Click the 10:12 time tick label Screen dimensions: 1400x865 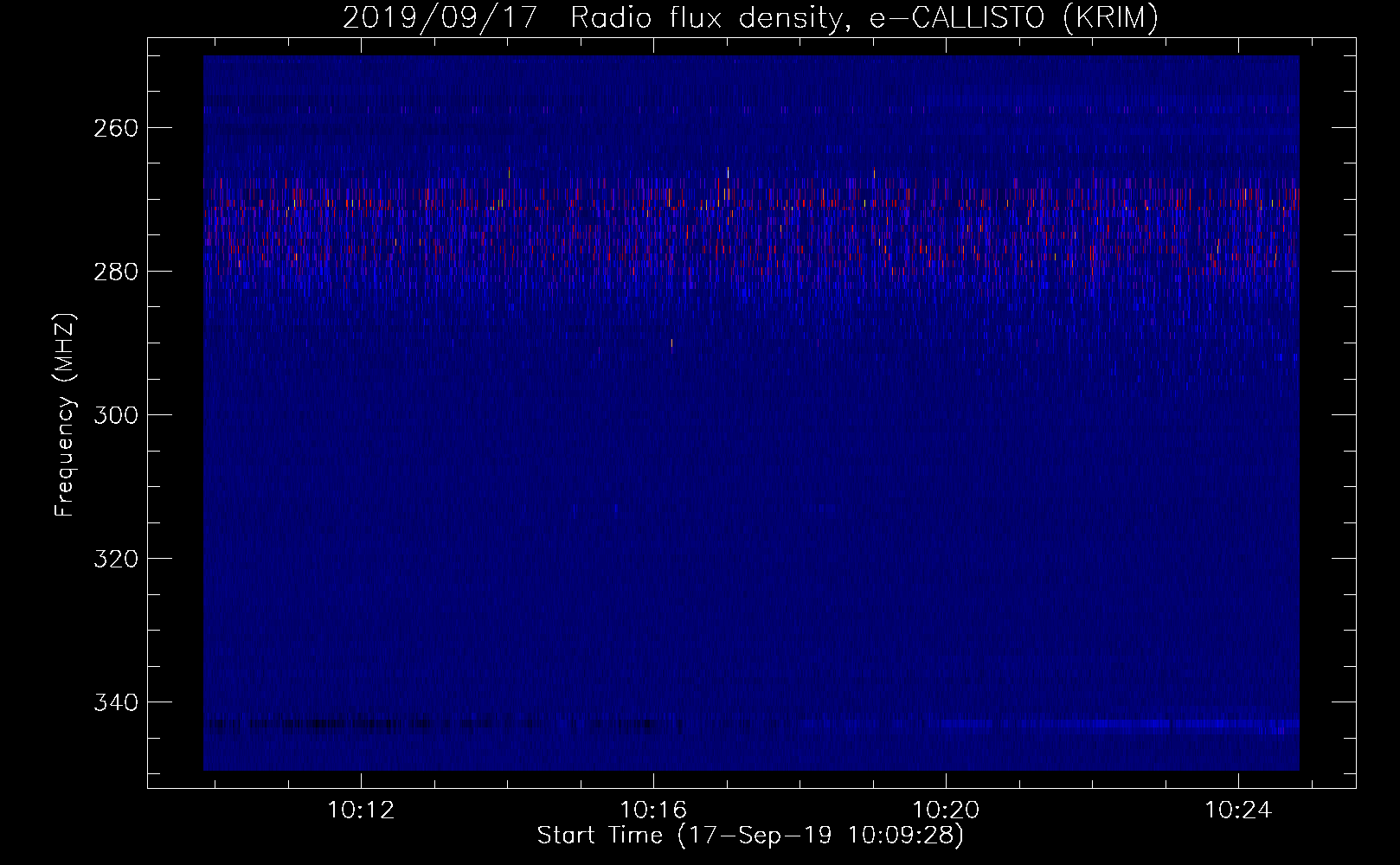(x=361, y=810)
